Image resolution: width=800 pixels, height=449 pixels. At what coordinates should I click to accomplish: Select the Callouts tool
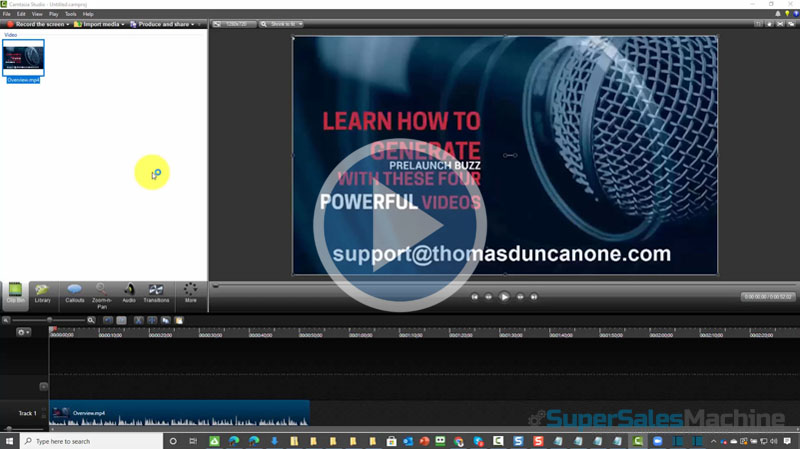(x=75, y=293)
